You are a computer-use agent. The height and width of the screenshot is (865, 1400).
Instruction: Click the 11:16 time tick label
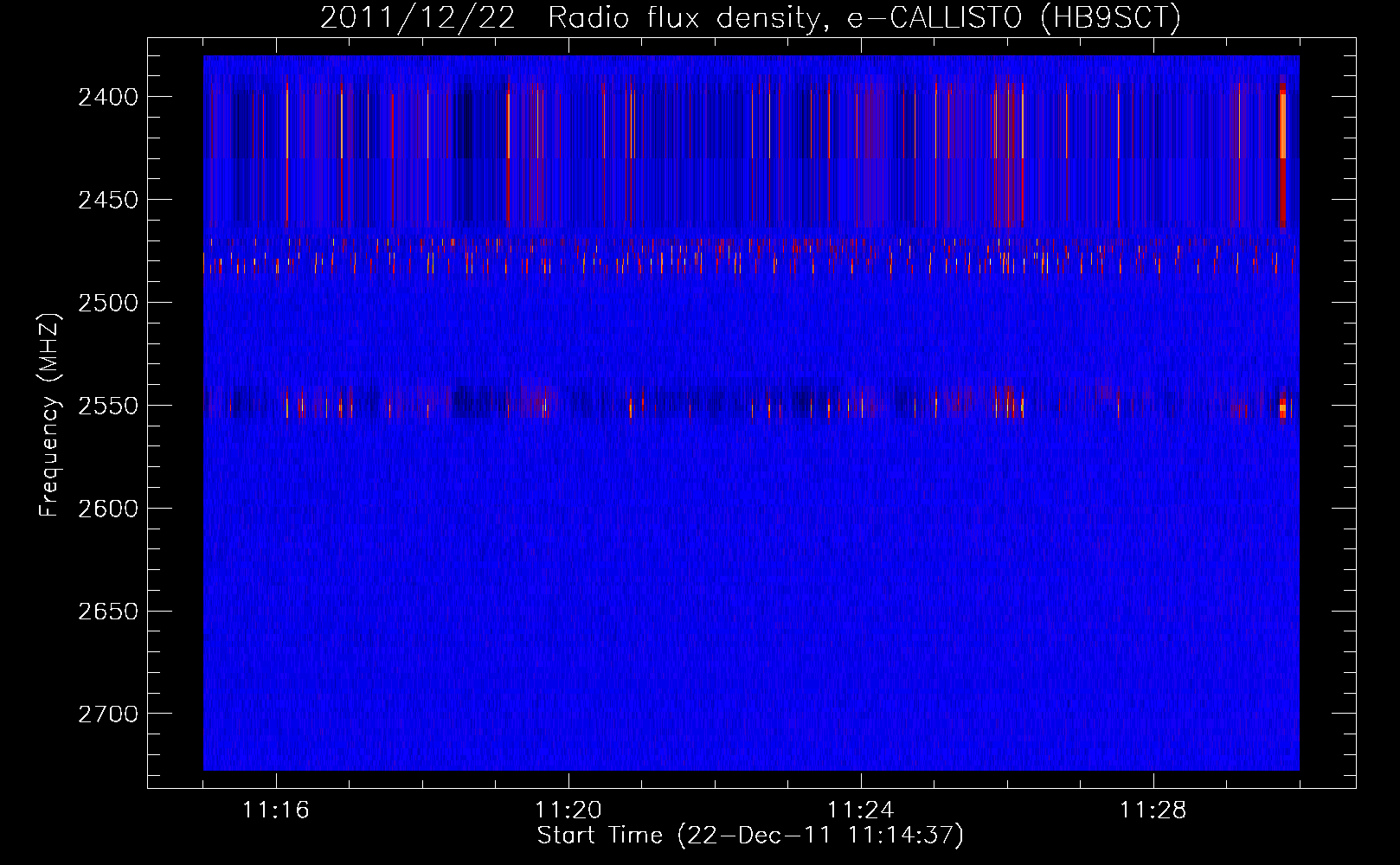click(276, 811)
